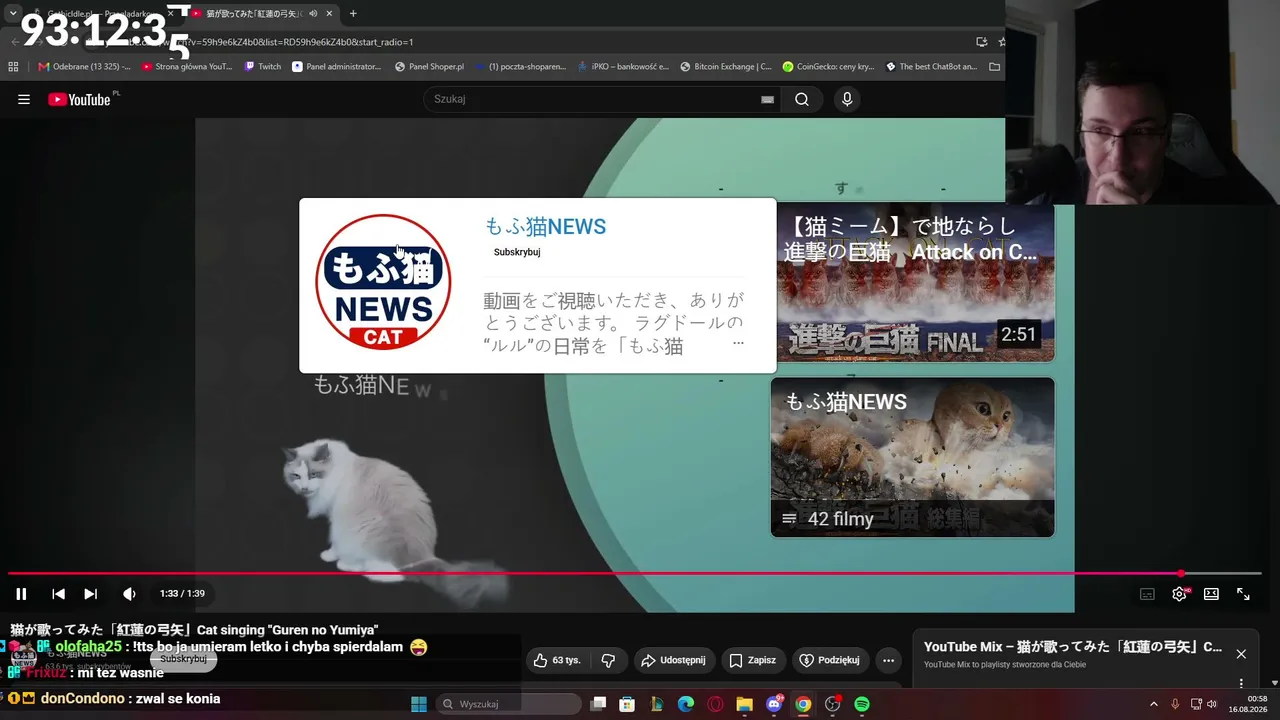Show hidden system tray icons
1280x720 pixels.
point(1153,704)
